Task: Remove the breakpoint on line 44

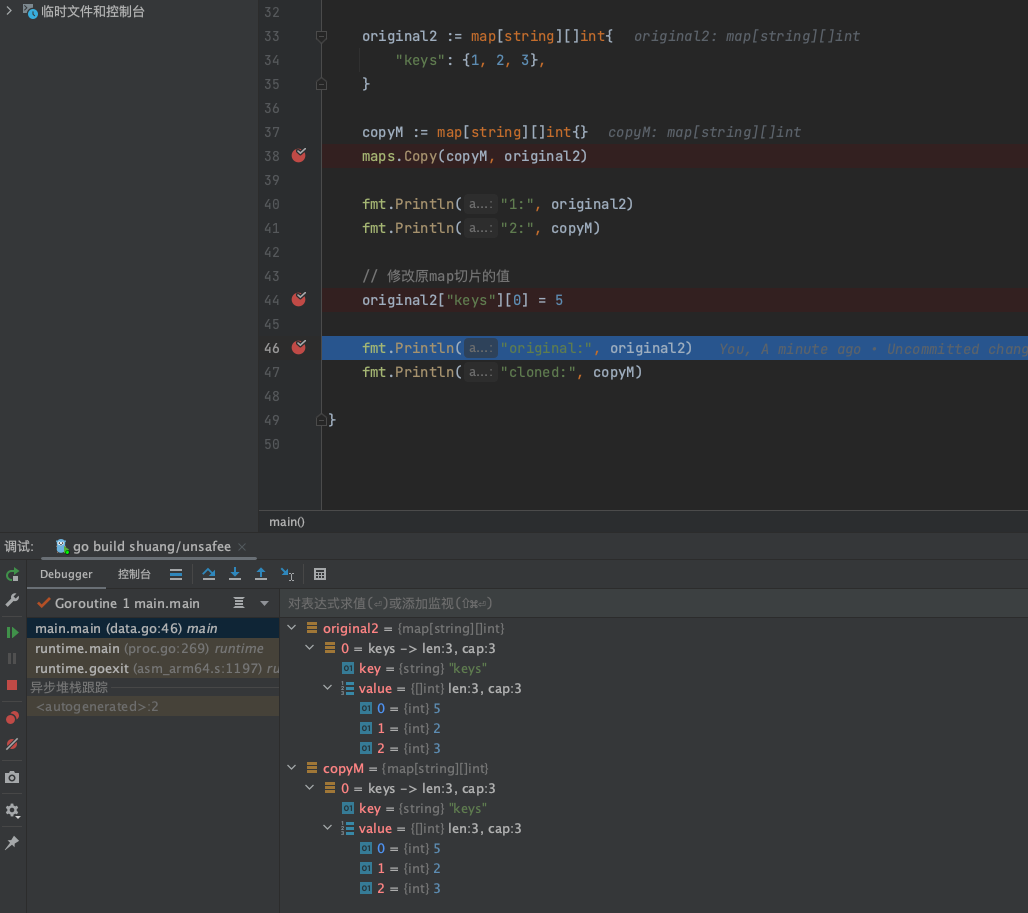Action: (x=298, y=300)
